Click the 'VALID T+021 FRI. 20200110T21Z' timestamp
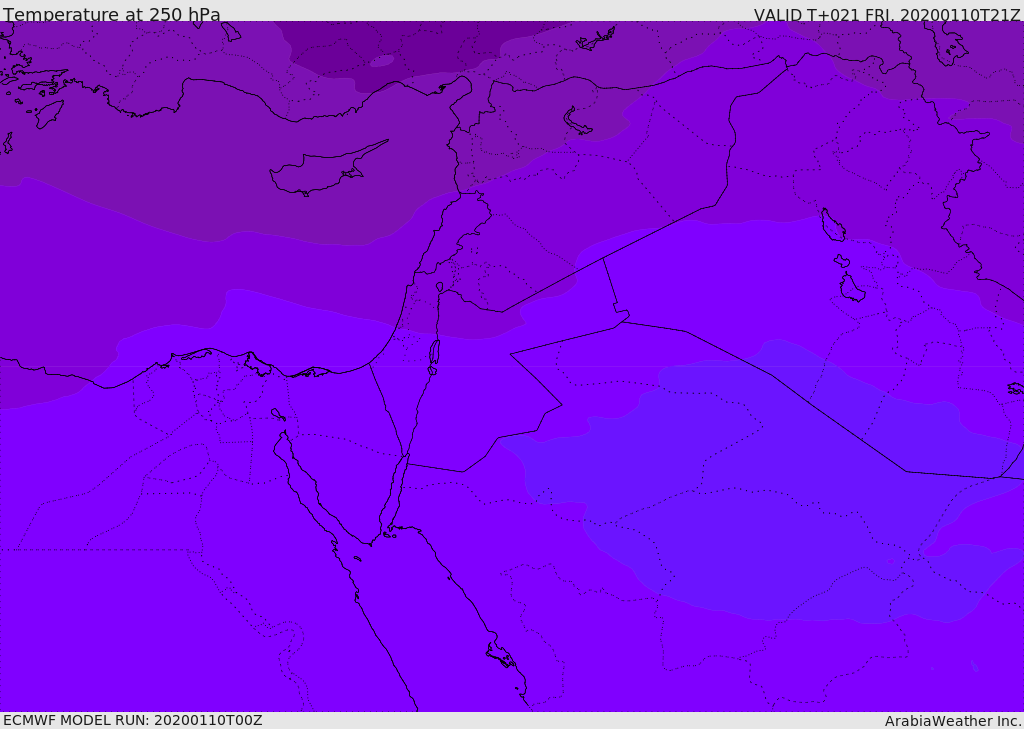1024x729 pixels. (886, 14)
